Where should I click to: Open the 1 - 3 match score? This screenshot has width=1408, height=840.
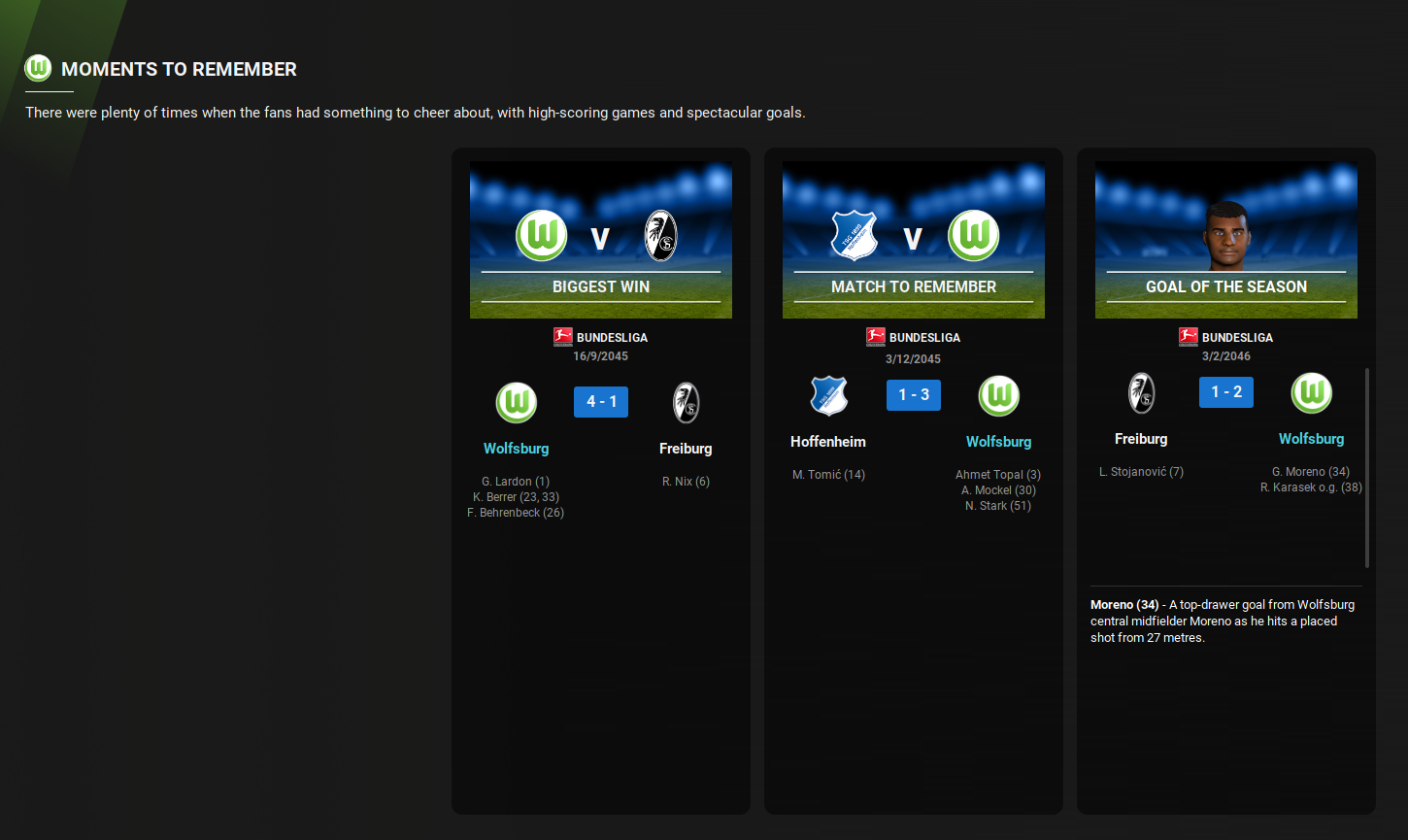(x=914, y=395)
